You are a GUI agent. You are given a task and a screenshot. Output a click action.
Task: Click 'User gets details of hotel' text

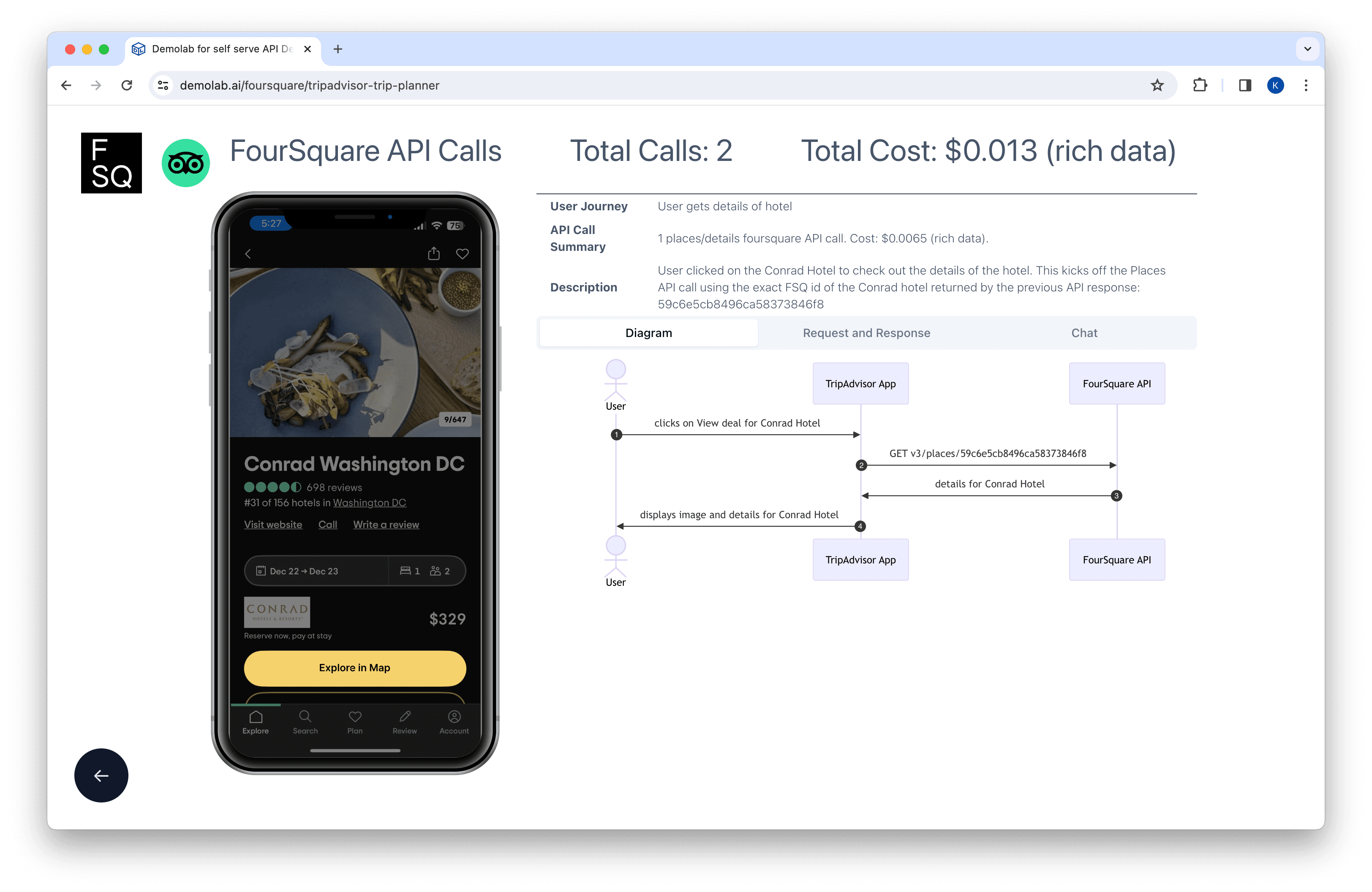point(724,206)
